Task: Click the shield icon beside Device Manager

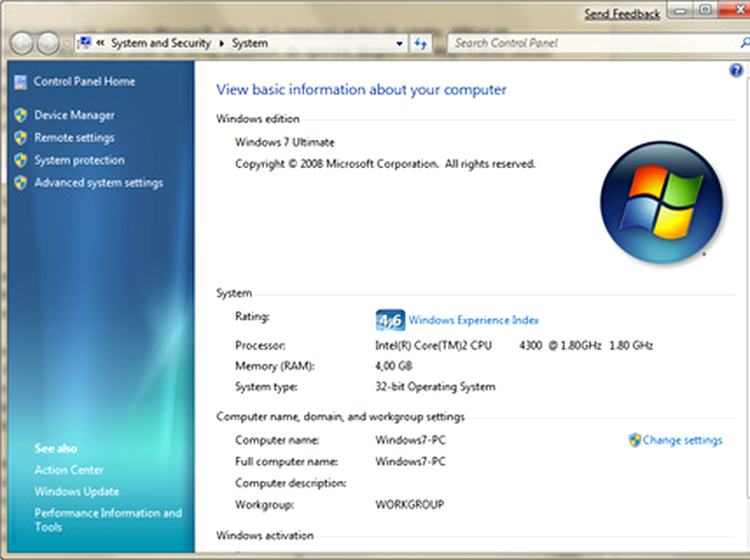Action: [20, 115]
